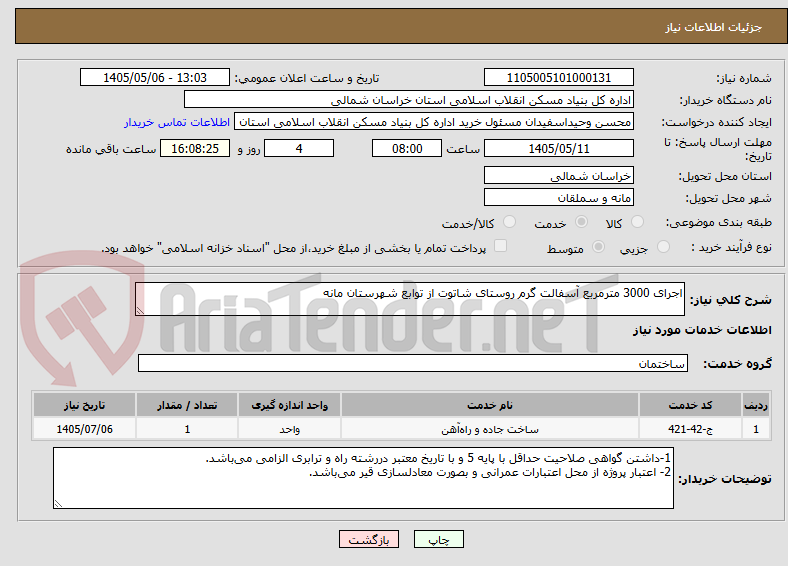This screenshot has width=788, height=566.
Task: Click service name cell ساخت جاده و راه‌آهن
Action: coord(490,429)
